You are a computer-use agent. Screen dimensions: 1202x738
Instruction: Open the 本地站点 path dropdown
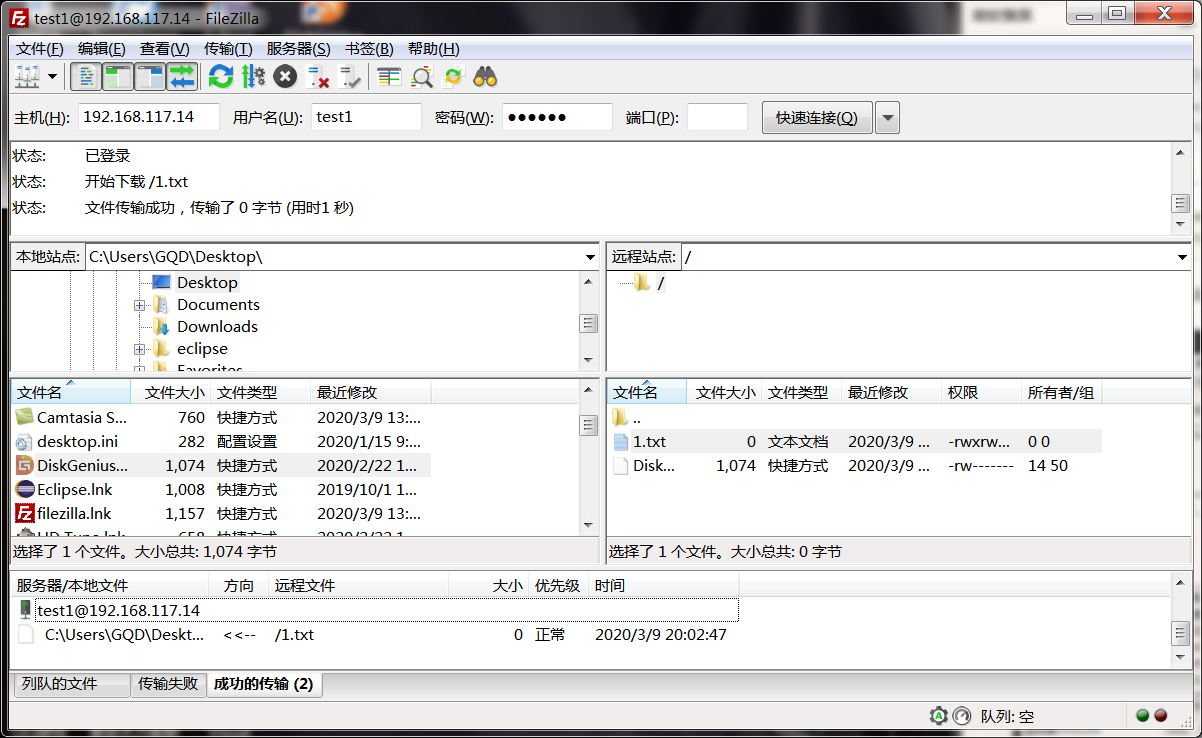point(590,257)
